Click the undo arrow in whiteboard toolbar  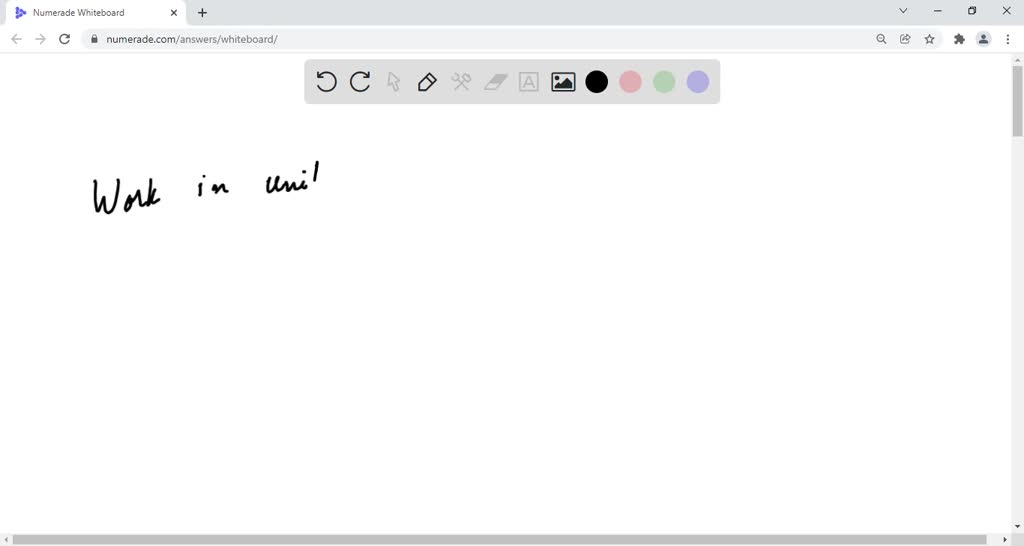pyautogui.click(x=326, y=82)
